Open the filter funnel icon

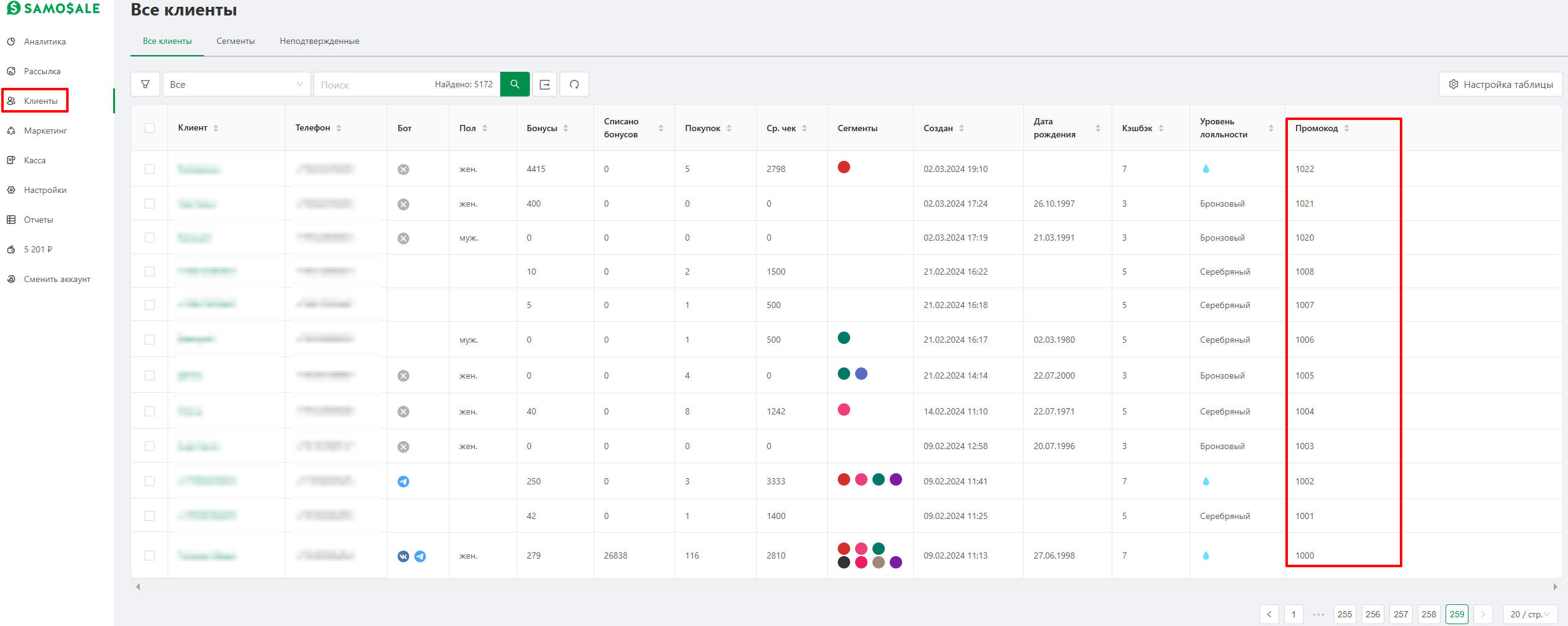[145, 84]
